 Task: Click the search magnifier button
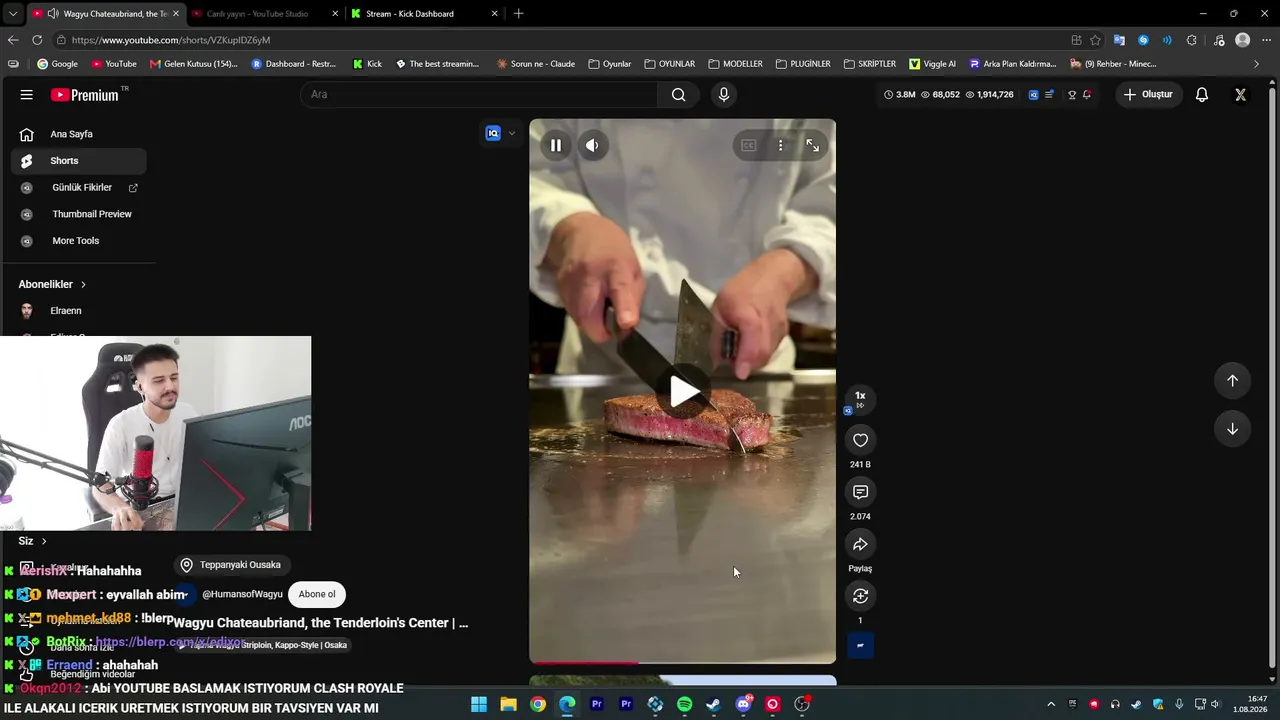coord(678,94)
